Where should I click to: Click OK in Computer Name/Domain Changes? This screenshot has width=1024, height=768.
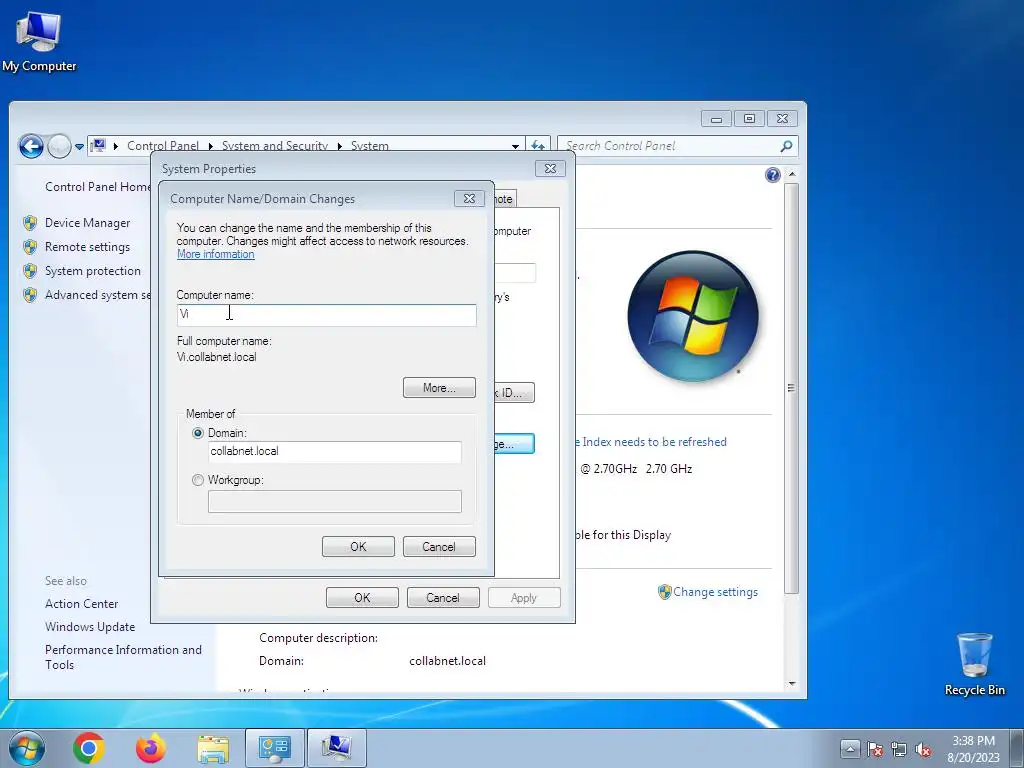[358, 547]
